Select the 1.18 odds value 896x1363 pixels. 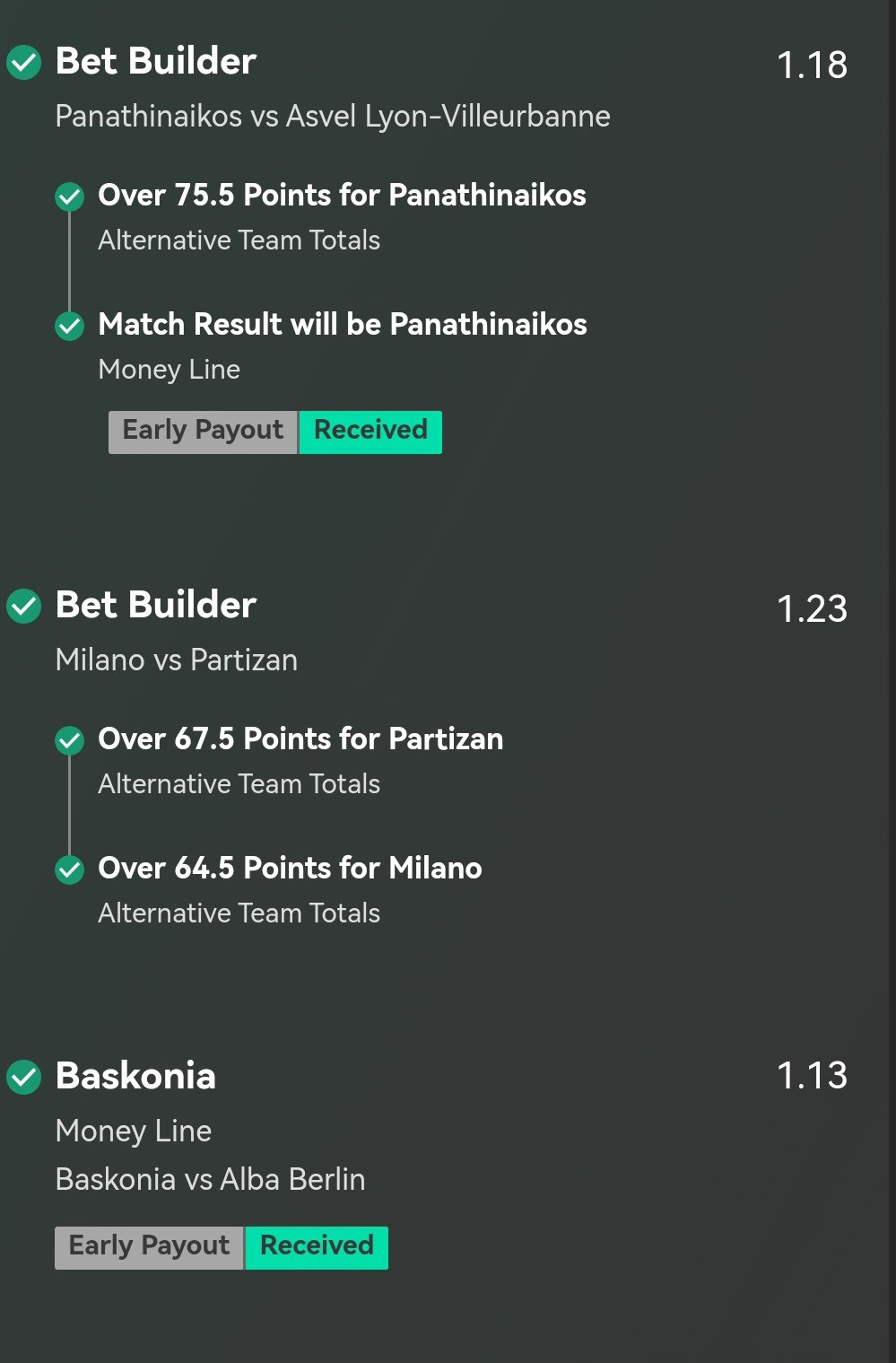click(812, 65)
